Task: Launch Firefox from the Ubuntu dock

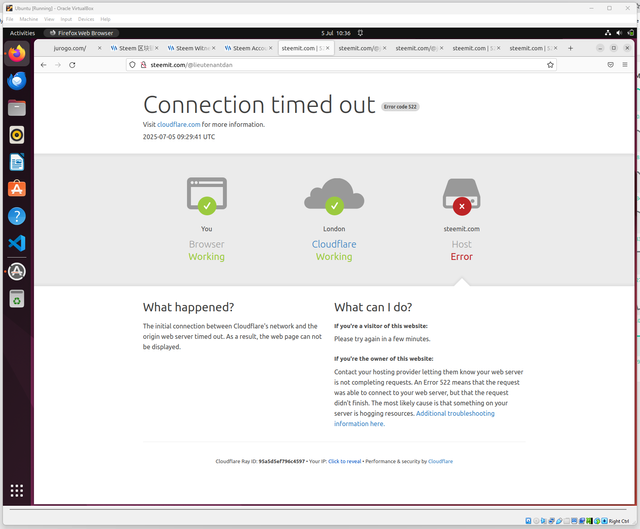Action: tap(17, 53)
